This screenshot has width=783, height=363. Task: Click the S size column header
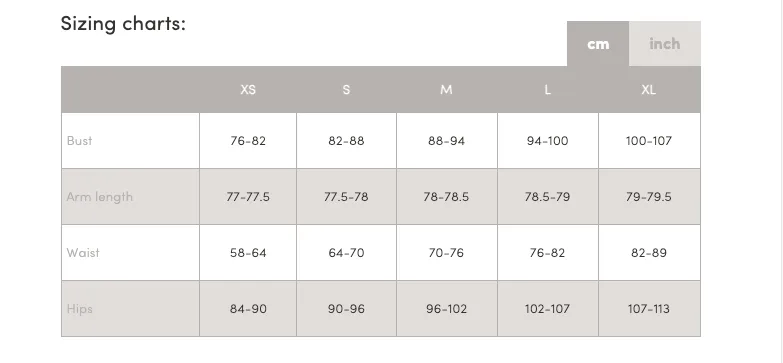[x=346, y=89]
